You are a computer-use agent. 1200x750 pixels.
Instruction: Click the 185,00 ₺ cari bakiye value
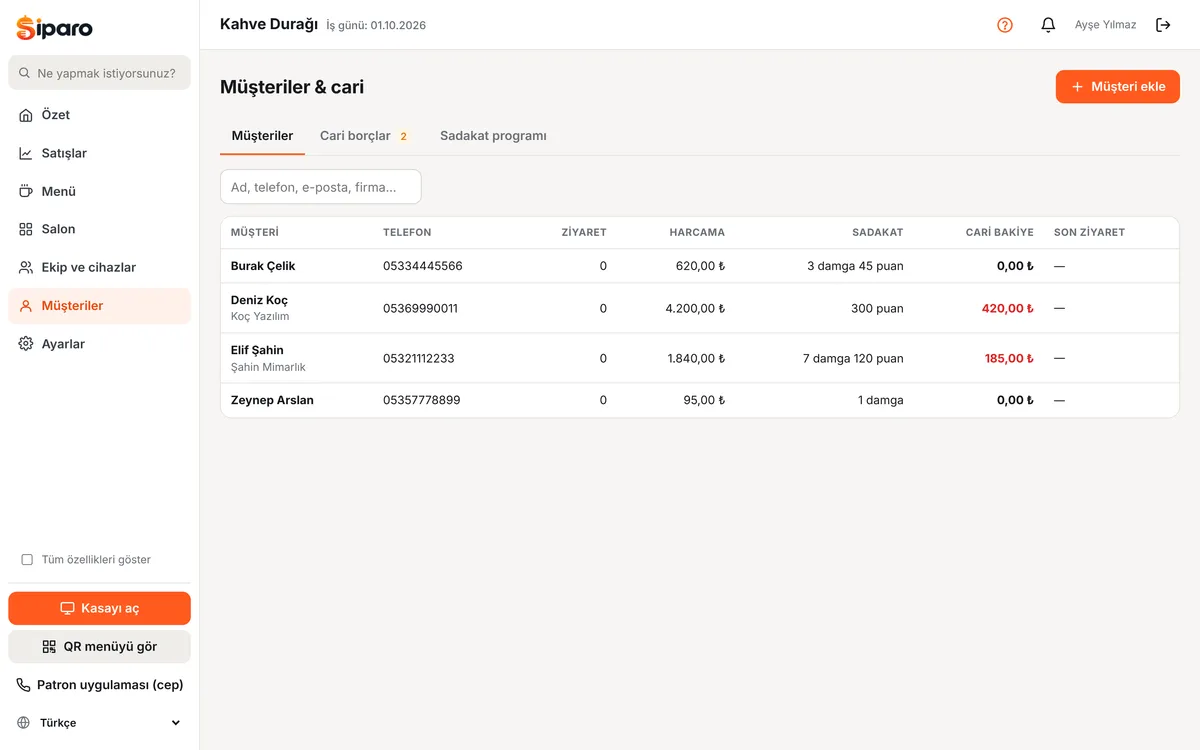click(x=1009, y=358)
